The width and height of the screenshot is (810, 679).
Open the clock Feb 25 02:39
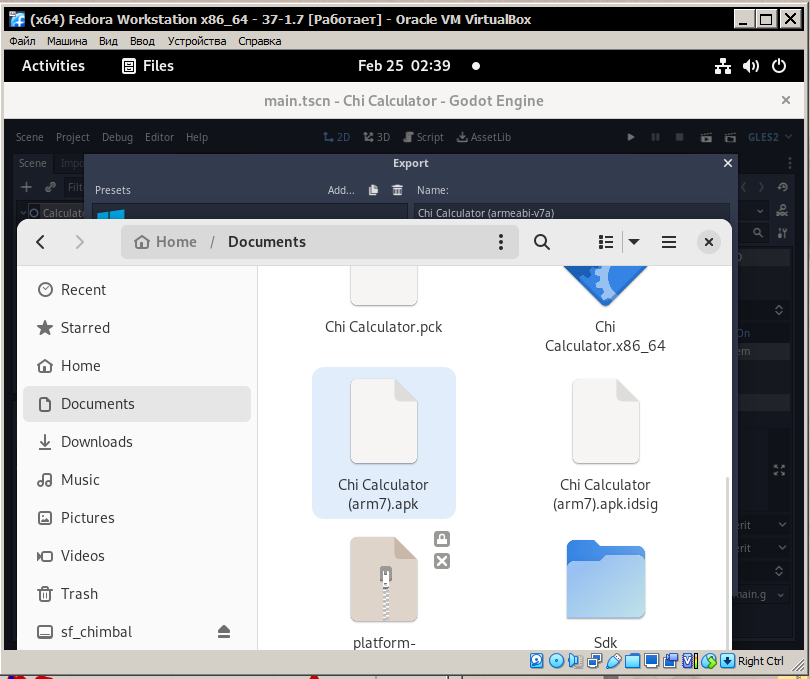pyautogui.click(x=404, y=66)
